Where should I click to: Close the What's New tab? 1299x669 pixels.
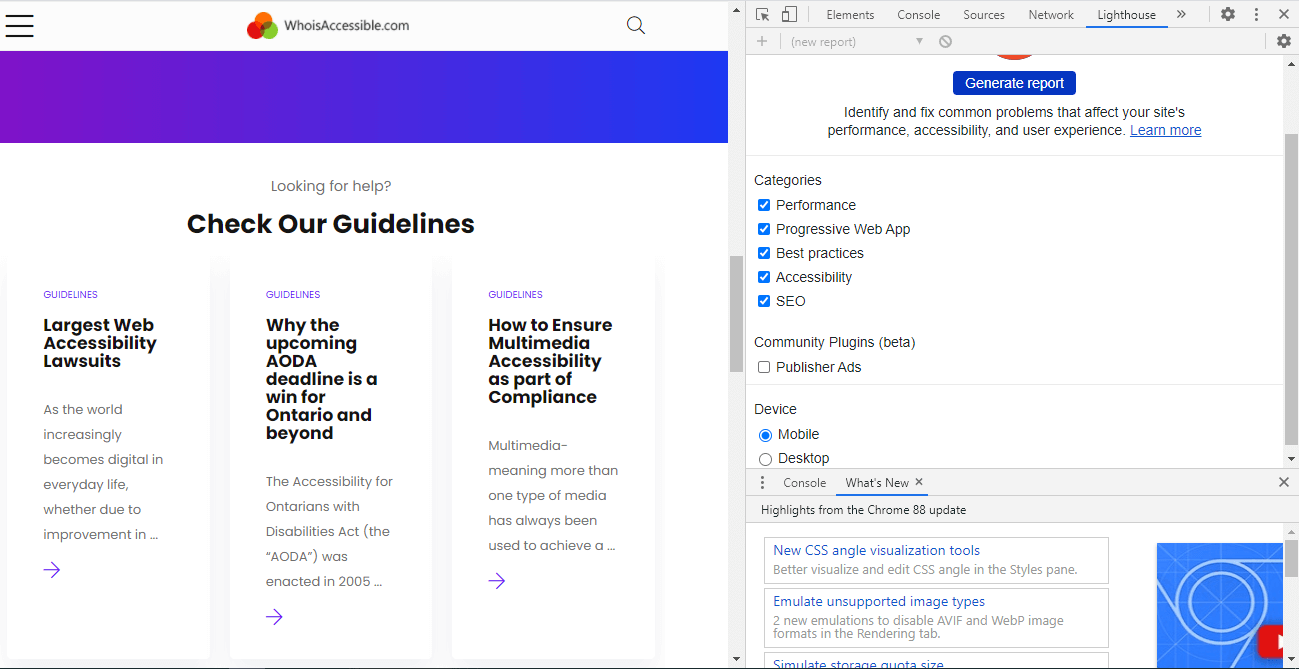(x=919, y=482)
